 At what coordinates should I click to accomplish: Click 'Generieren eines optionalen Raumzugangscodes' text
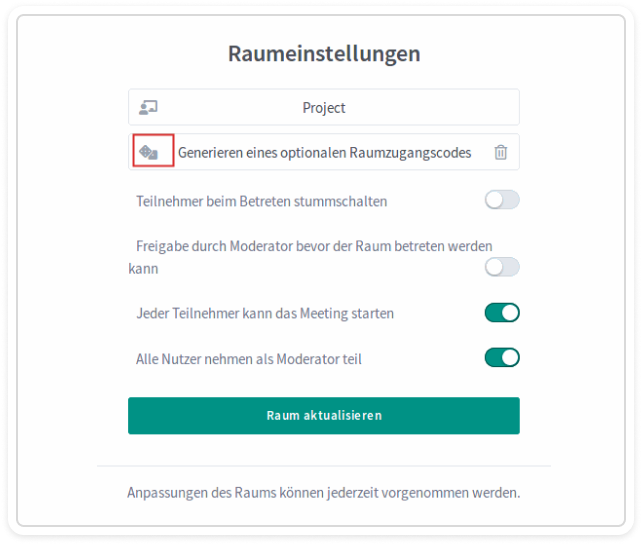[x=324, y=153]
